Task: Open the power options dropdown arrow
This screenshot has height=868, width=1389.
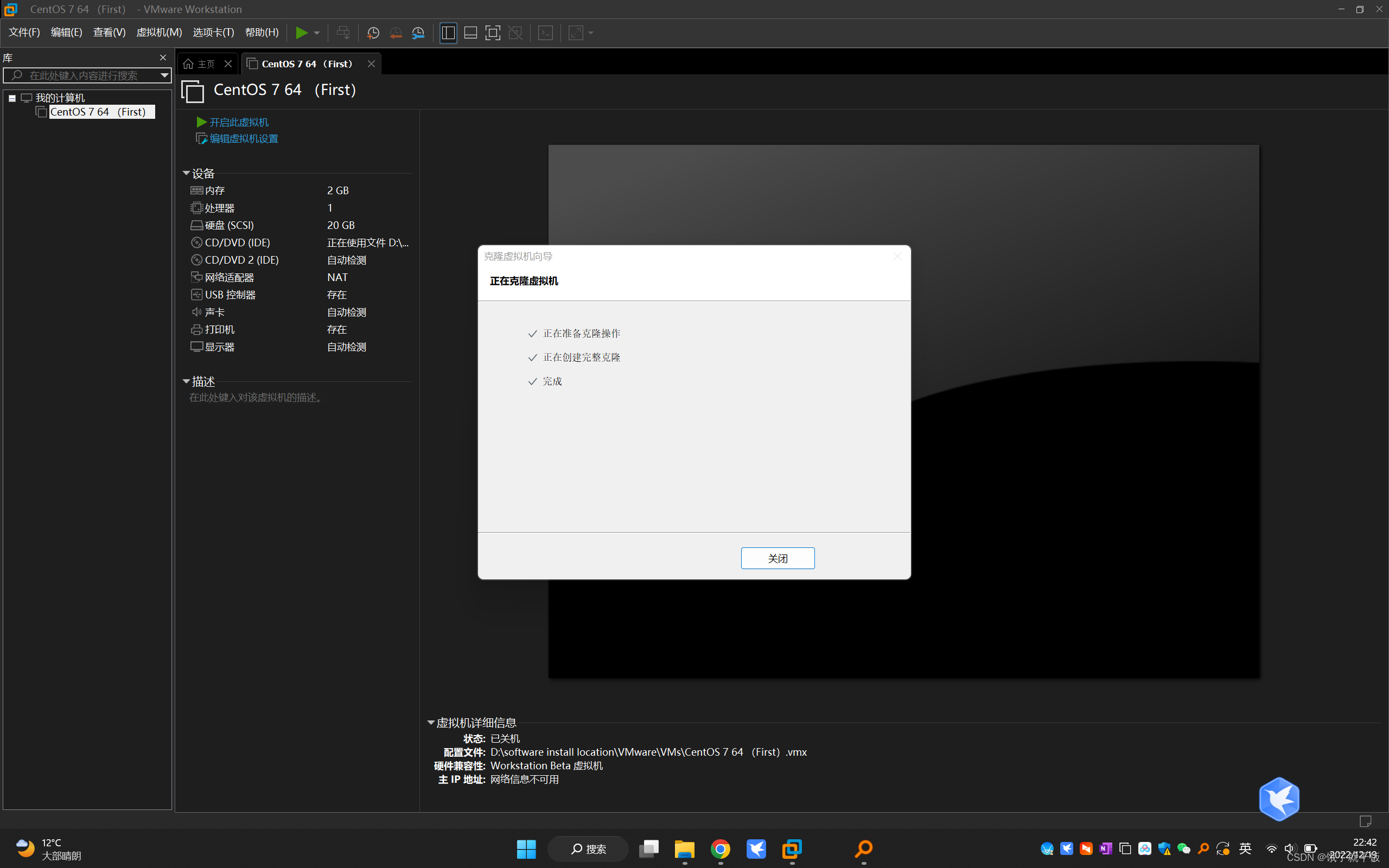Action: click(317, 33)
